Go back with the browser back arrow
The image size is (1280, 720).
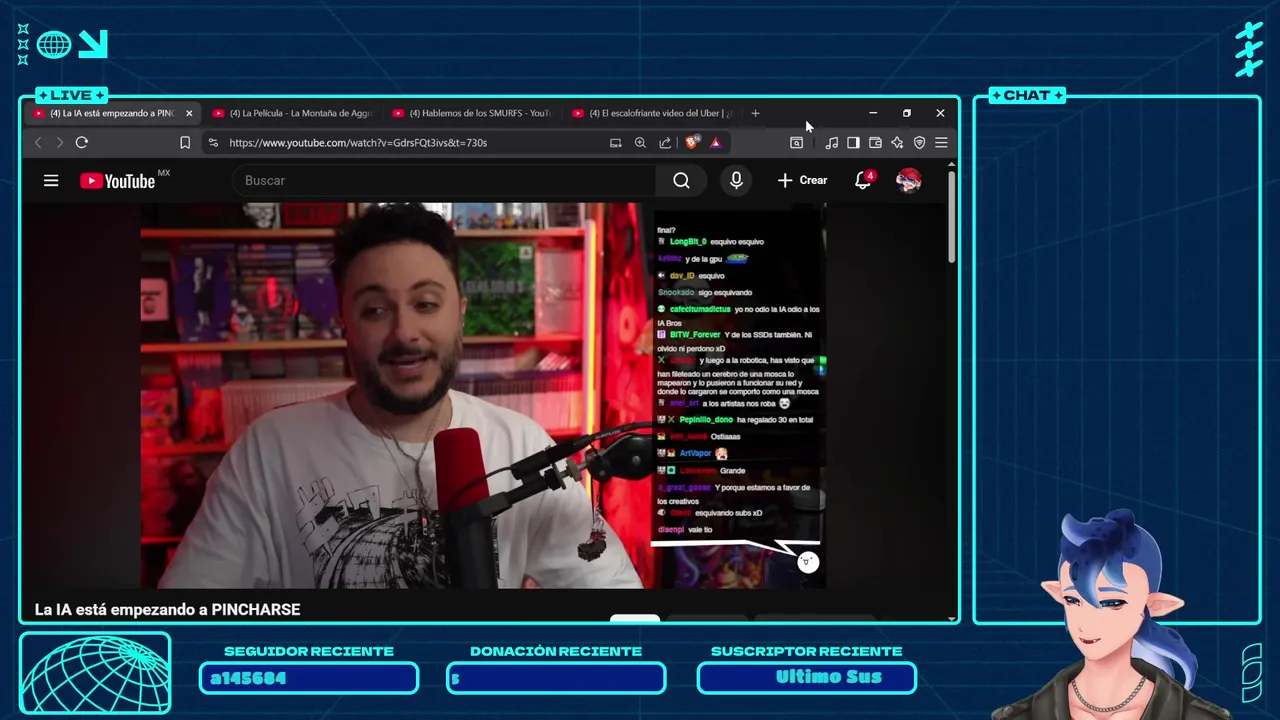click(x=39, y=143)
